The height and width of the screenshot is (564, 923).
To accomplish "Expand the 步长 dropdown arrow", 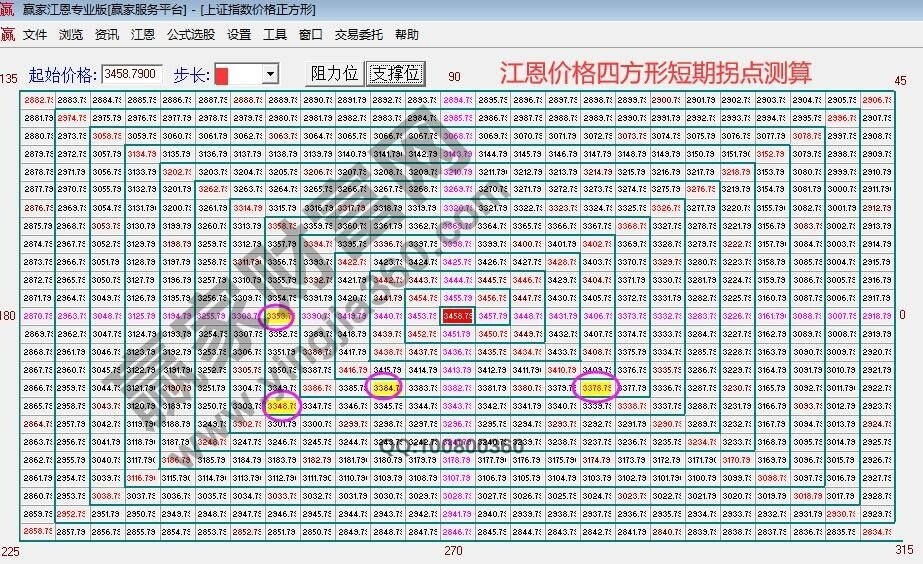I will click(269, 75).
